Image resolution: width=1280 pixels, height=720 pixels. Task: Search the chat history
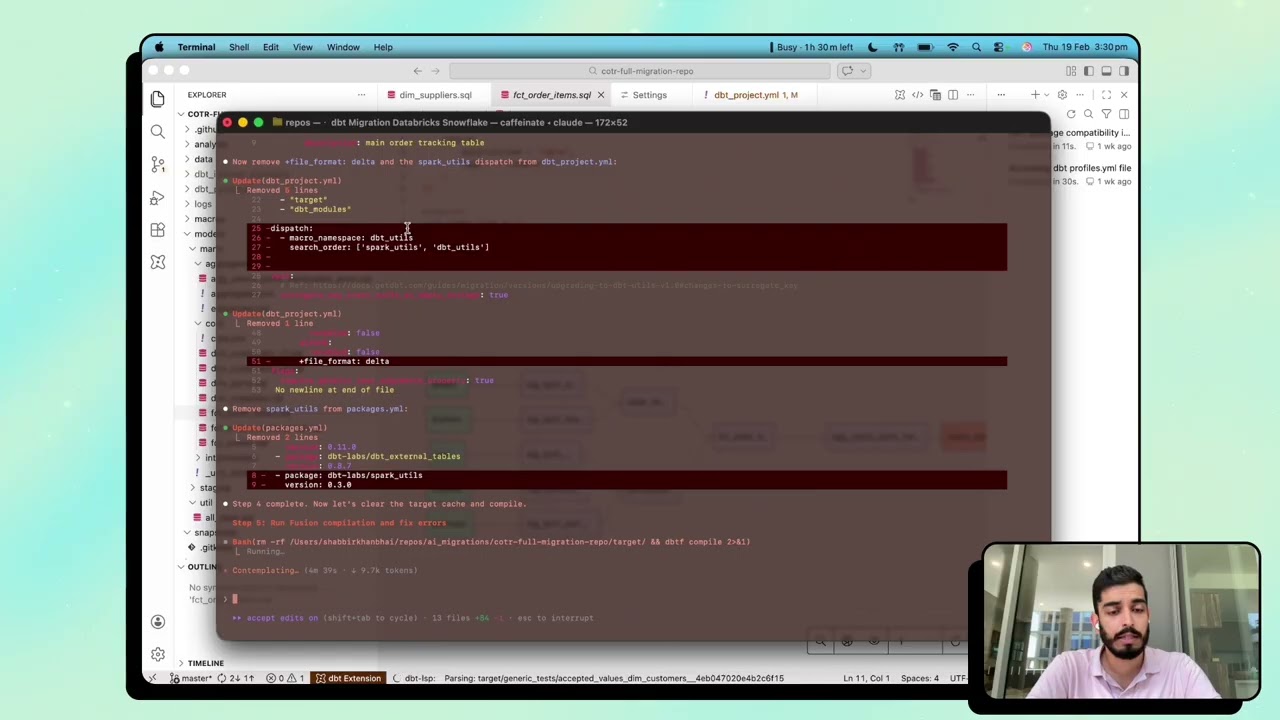point(1088,114)
